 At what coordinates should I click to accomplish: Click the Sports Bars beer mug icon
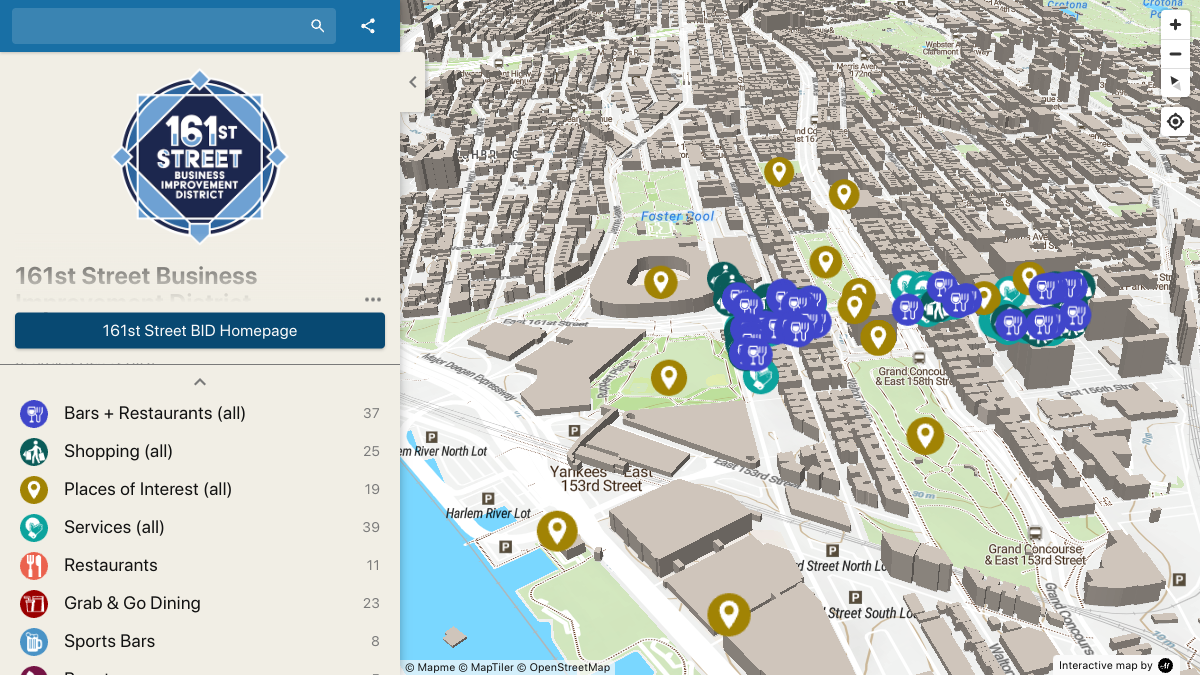(34, 641)
